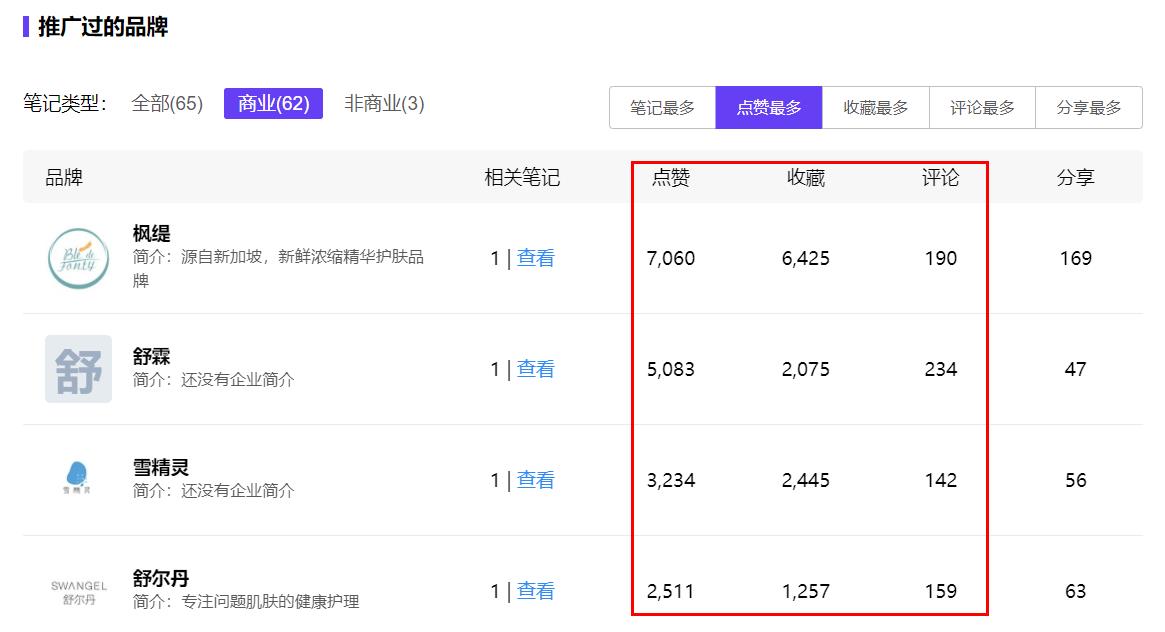This screenshot has width=1165, height=632.
Task: Open 查看 link for 舒霖 notes
Action: (535, 369)
